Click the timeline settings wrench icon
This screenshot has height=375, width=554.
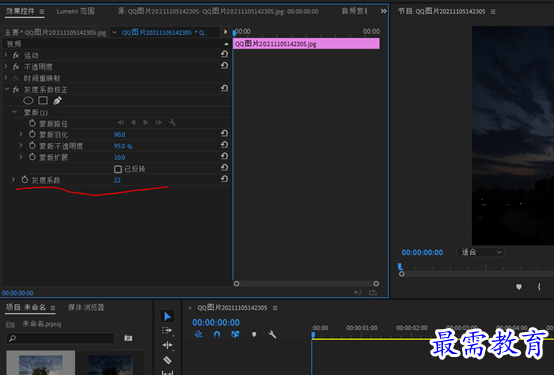tap(272, 334)
